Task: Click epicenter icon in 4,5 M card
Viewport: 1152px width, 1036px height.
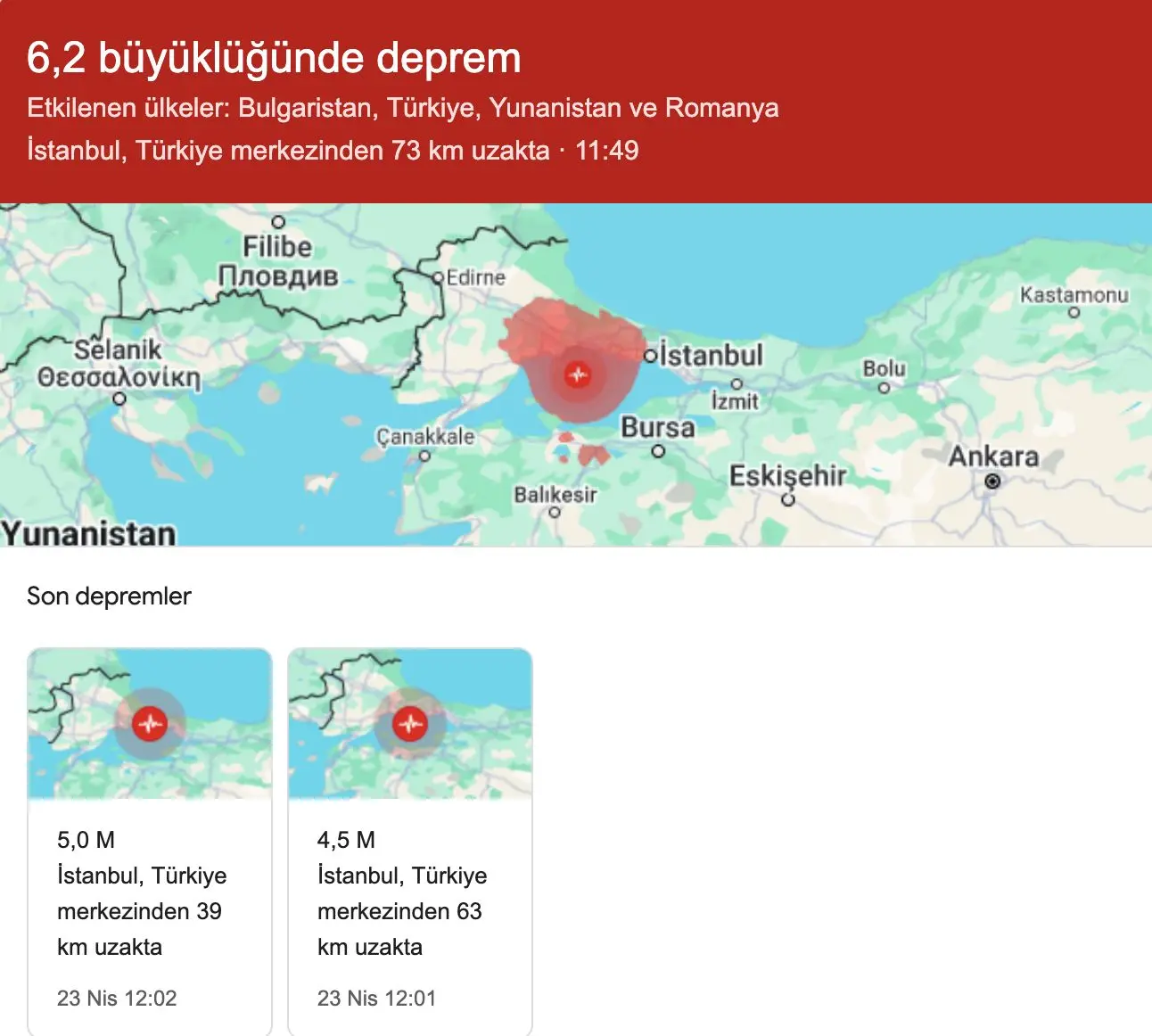Action: click(x=409, y=723)
